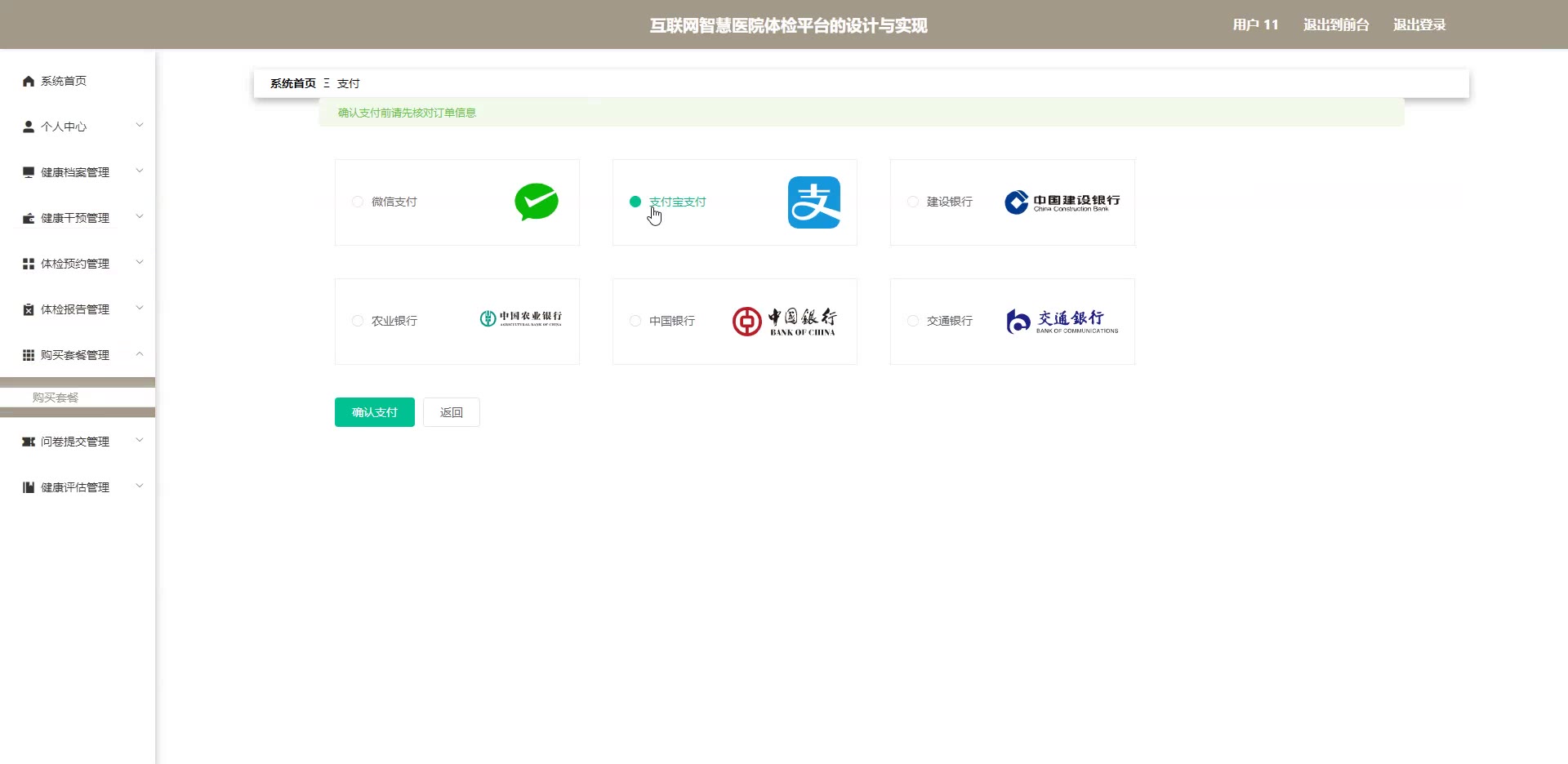Click the 购买套餐管理 menu label

(x=75, y=355)
